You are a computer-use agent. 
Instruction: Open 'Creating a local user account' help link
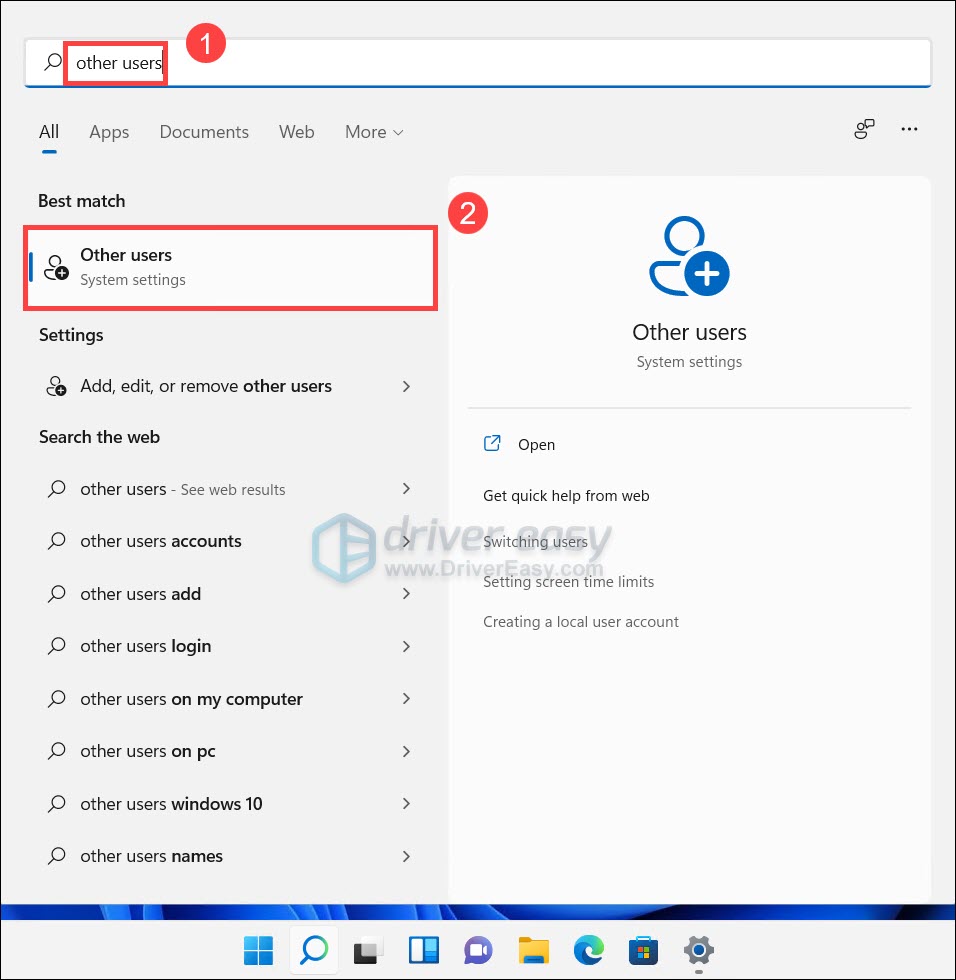pos(580,622)
